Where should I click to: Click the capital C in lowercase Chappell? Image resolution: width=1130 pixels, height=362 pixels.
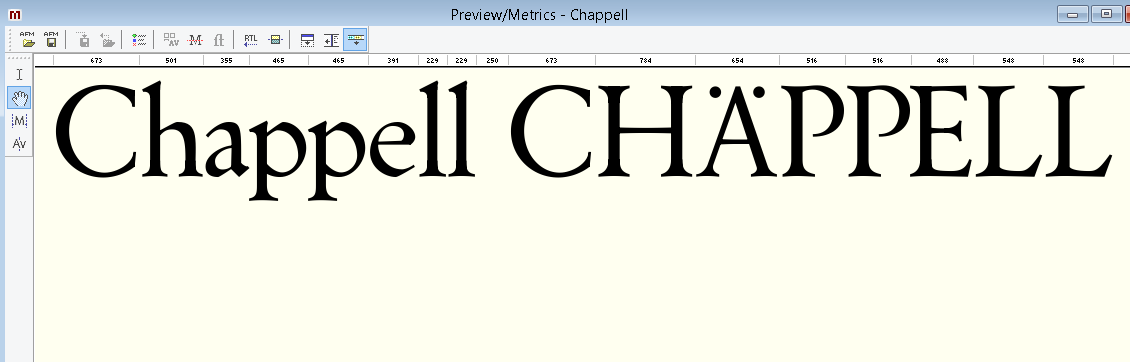tap(97, 131)
